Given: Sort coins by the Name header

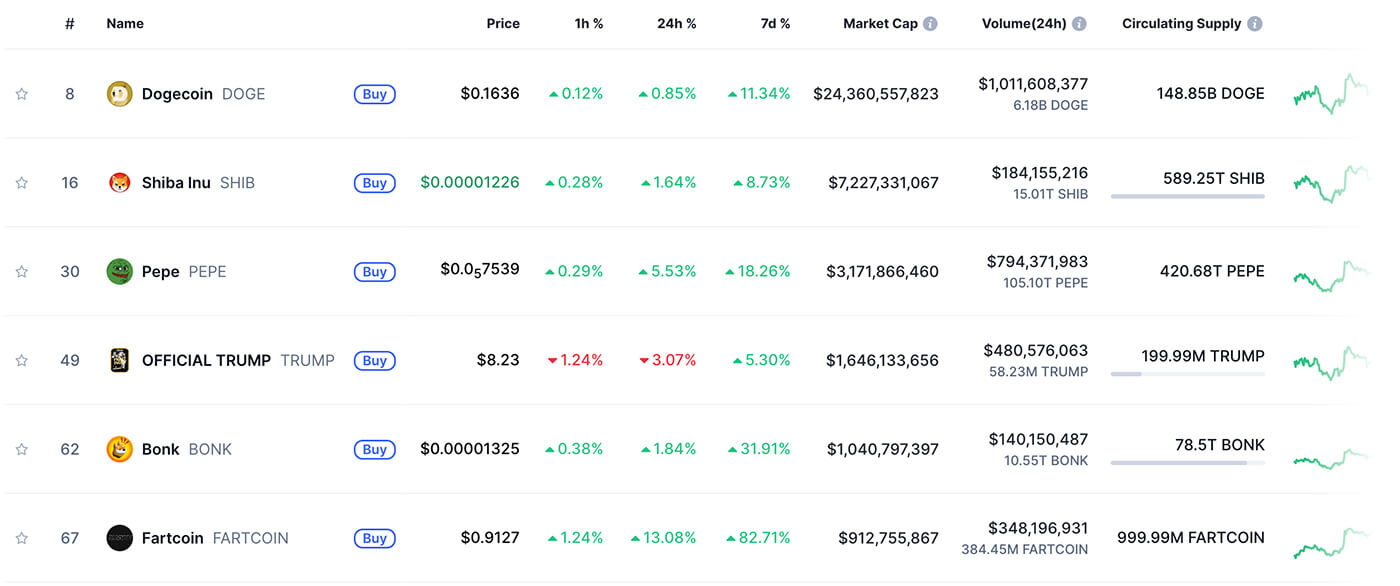Looking at the screenshot, I should click(125, 24).
